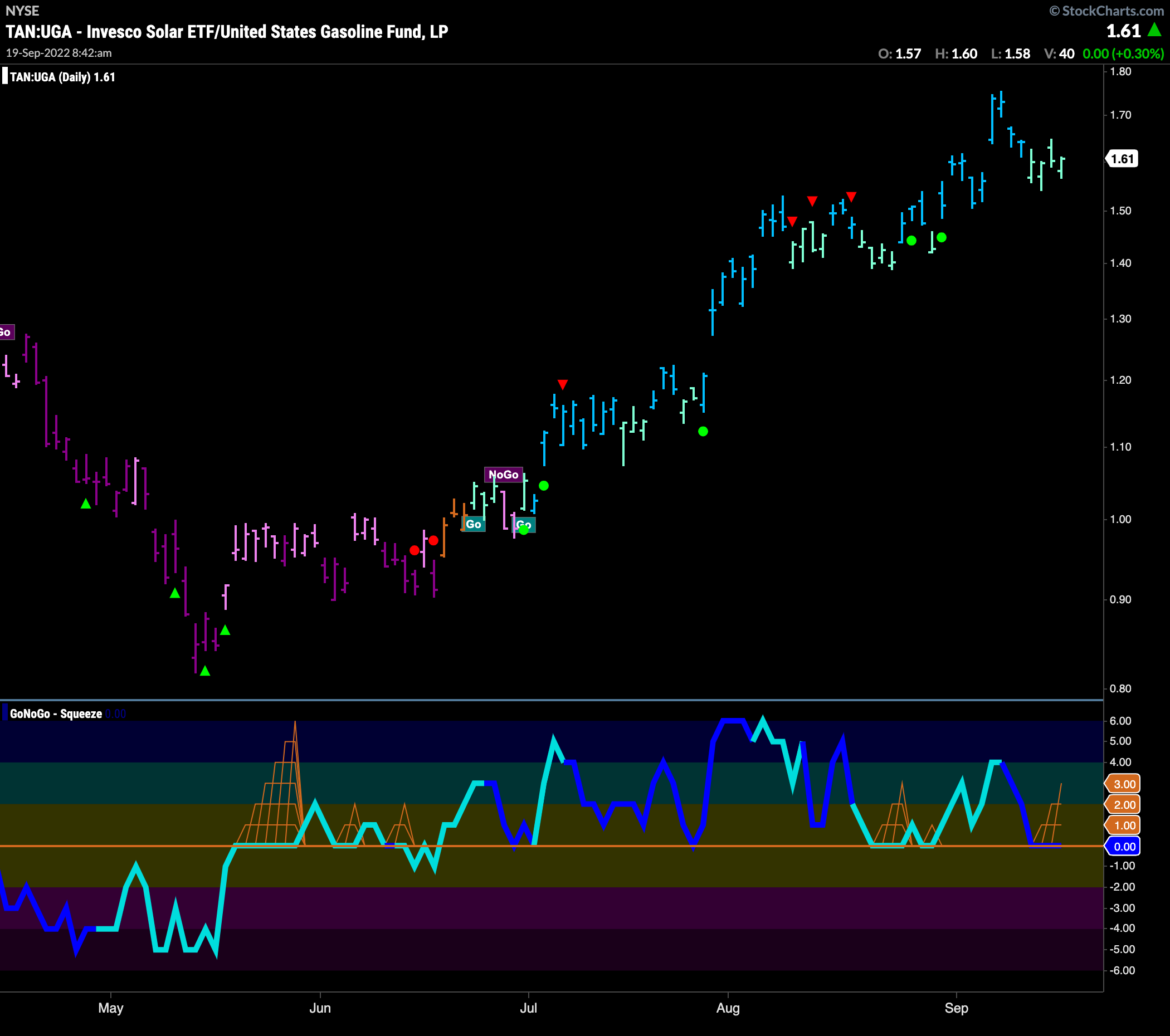
Task: Click the red down-triangle marker in early July
Action: click(x=563, y=384)
